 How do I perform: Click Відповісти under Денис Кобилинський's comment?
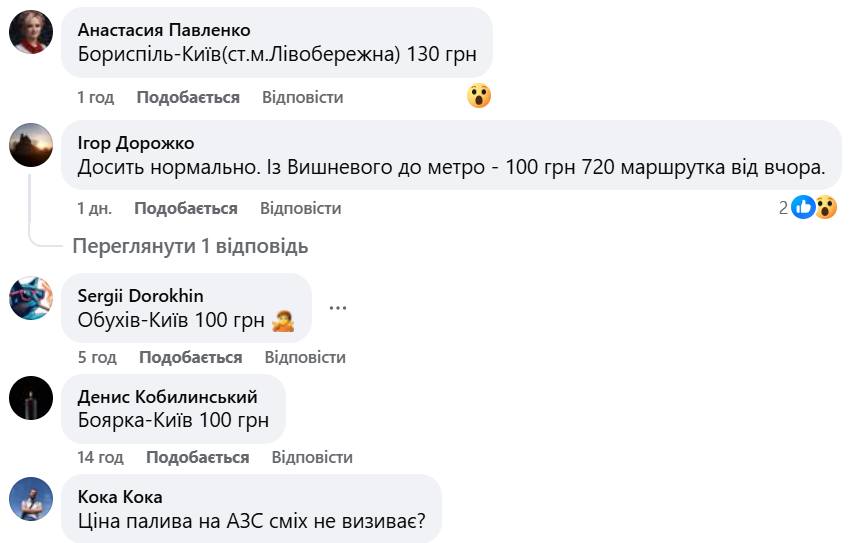pyautogui.click(x=312, y=457)
